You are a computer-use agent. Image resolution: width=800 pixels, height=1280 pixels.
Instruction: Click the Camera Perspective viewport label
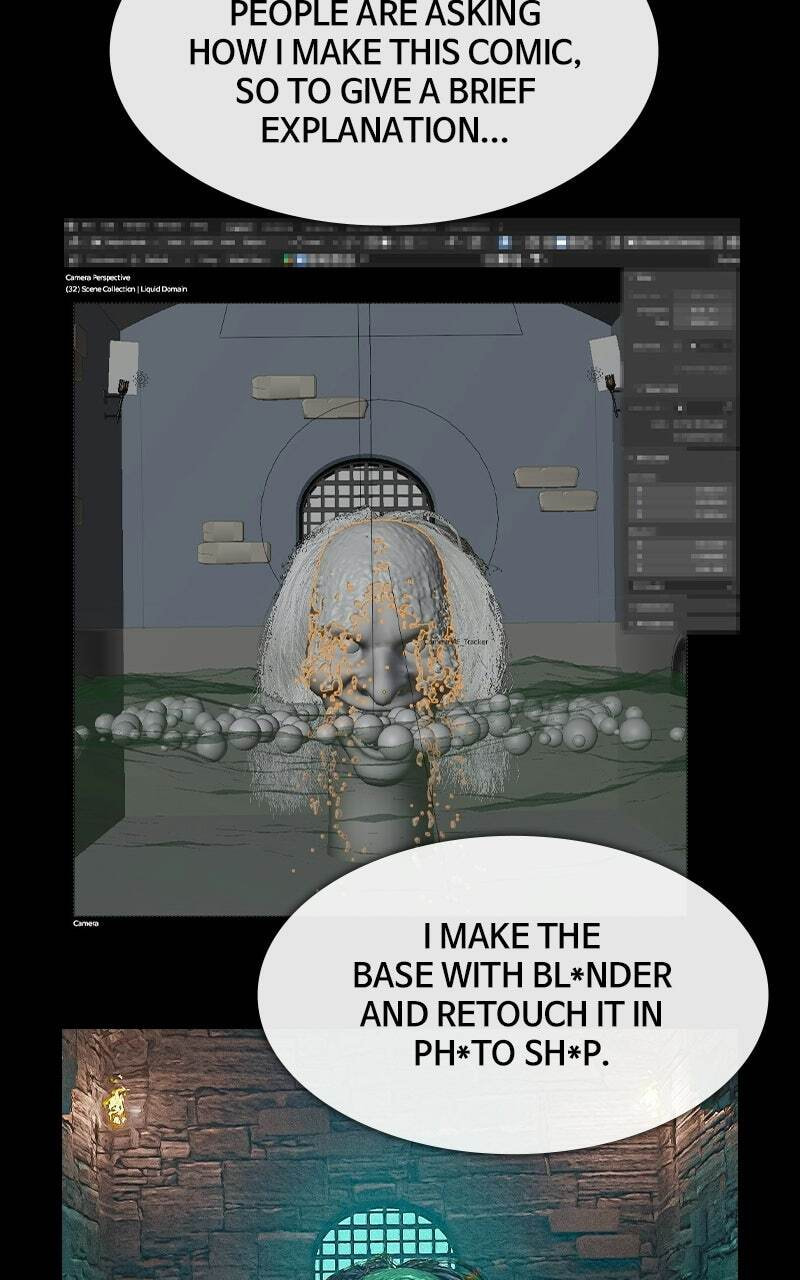pyautogui.click(x=98, y=278)
